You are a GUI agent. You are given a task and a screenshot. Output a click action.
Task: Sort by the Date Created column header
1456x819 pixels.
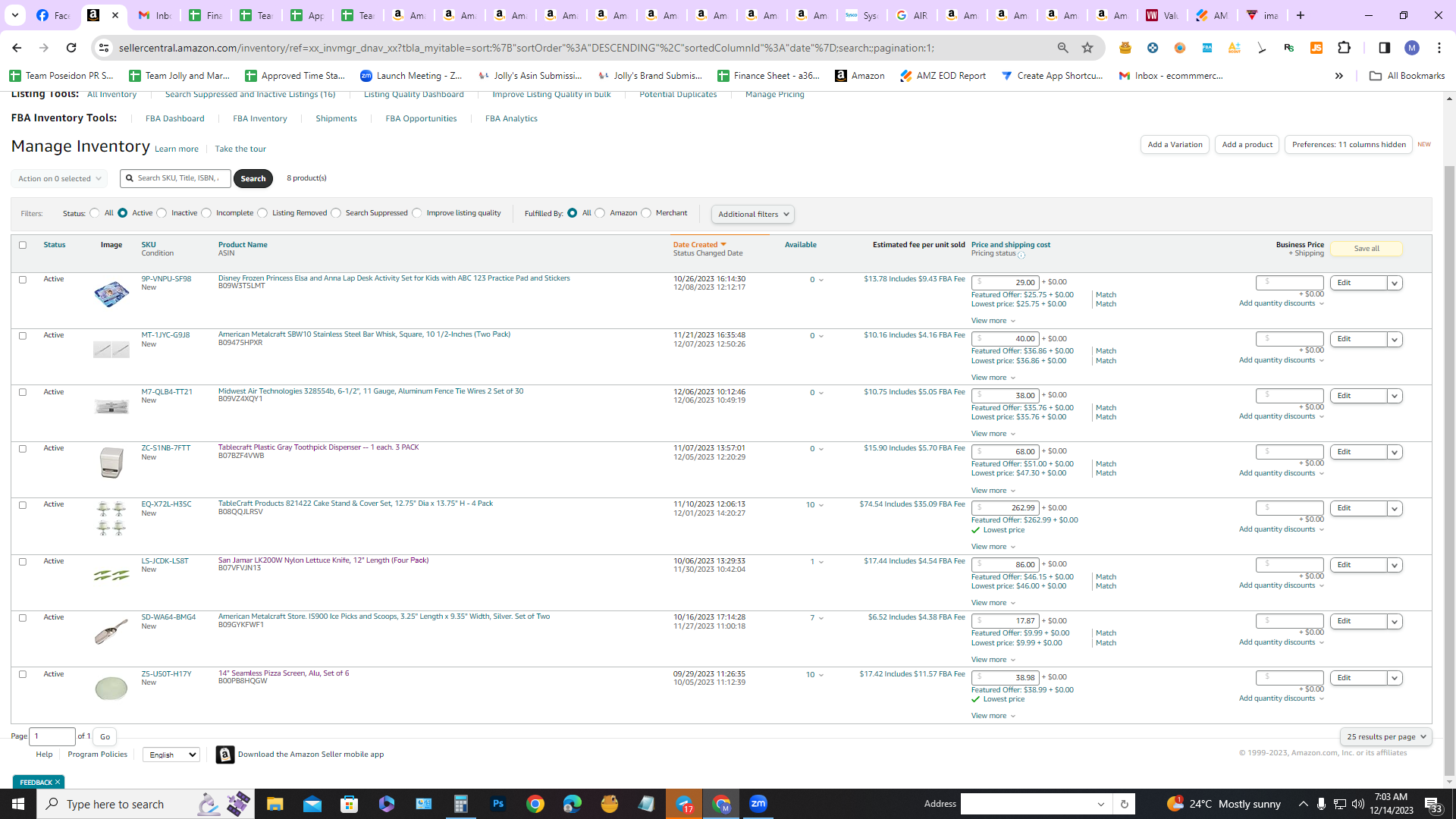pos(695,245)
